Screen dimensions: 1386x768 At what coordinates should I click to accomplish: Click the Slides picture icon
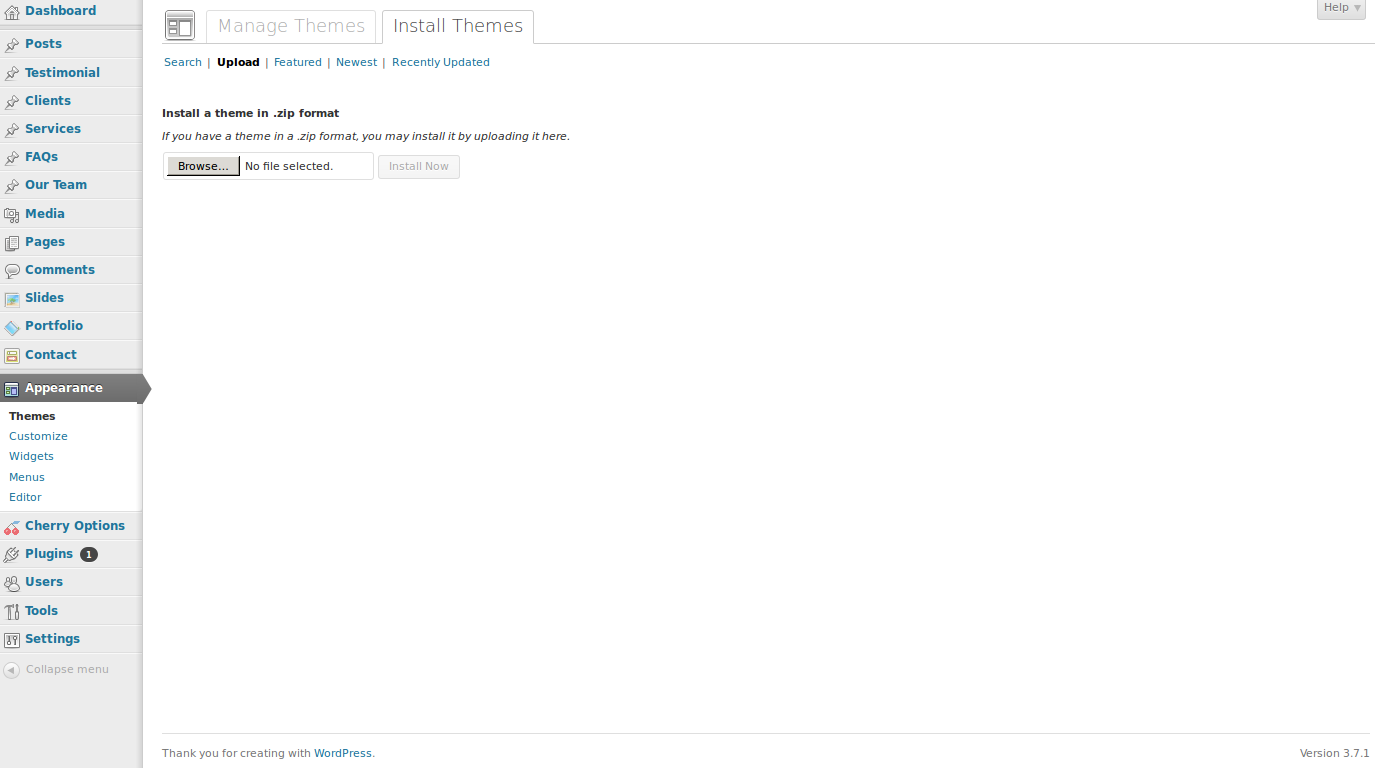12,298
